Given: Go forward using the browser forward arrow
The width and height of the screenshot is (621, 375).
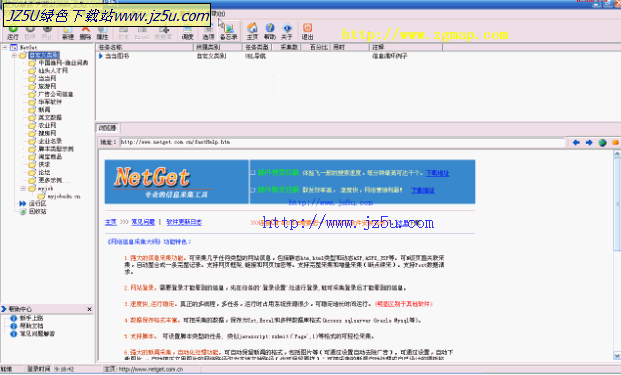Looking at the screenshot, I should 589,143.
